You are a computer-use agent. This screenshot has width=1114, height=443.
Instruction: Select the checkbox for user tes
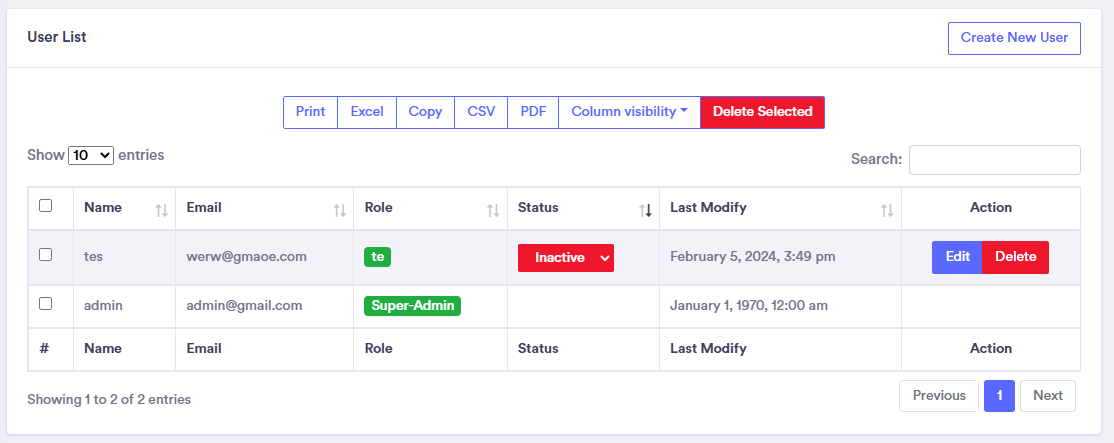coord(45,255)
